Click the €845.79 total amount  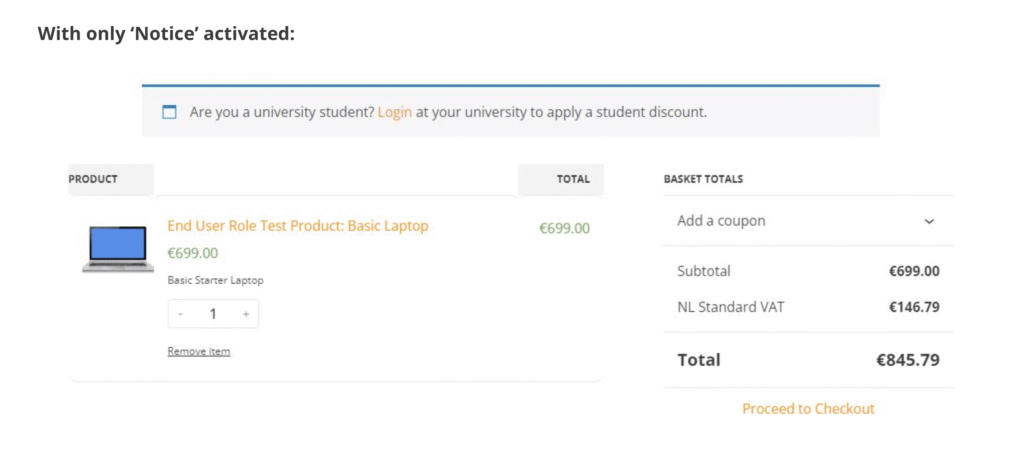(x=908, y=360)
